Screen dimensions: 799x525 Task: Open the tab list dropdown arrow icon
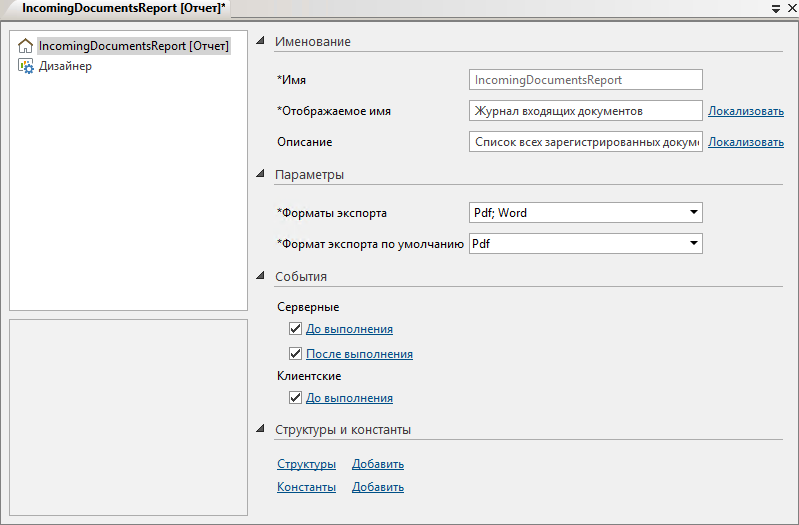[x=776, y=8]
